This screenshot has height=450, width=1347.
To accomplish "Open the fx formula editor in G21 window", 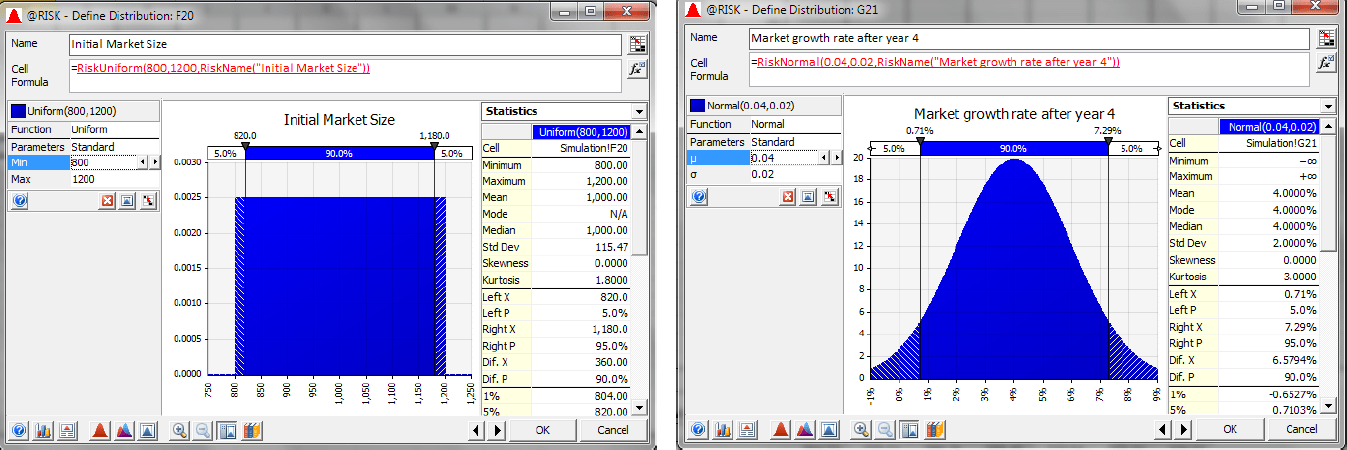I will coord(1326,63).
